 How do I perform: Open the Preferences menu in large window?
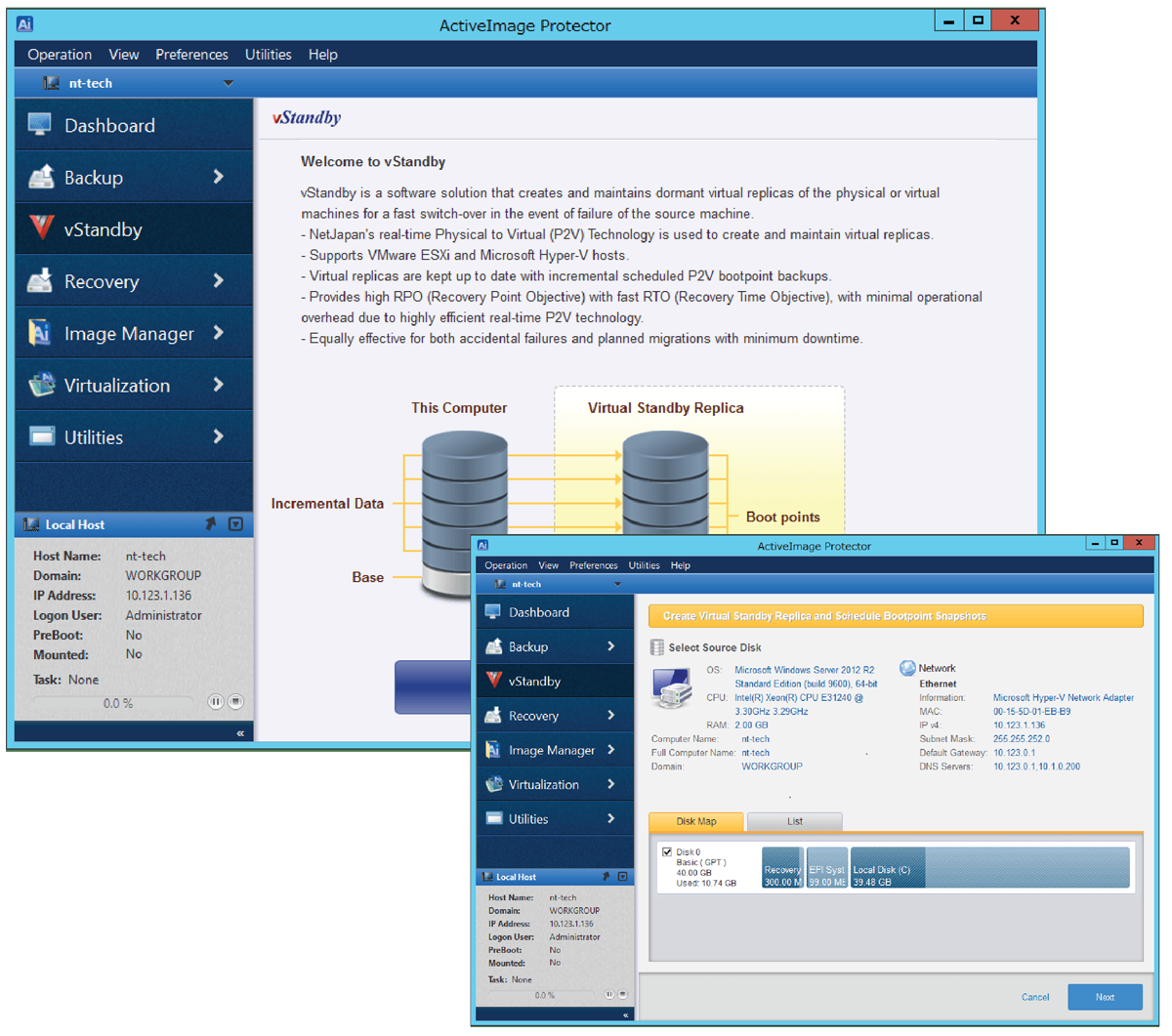click(x=191, y=55)
